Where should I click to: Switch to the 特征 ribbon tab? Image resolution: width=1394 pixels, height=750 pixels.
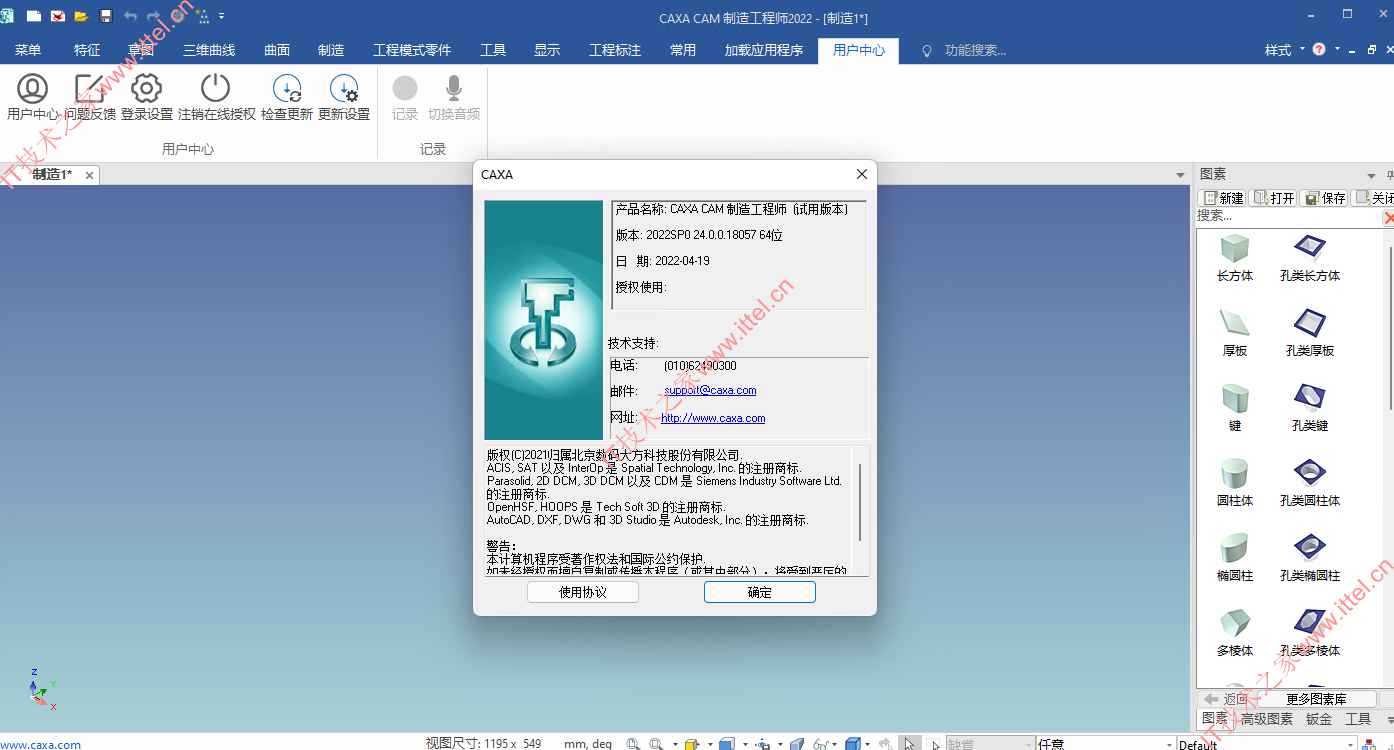(x=87, y=50)
